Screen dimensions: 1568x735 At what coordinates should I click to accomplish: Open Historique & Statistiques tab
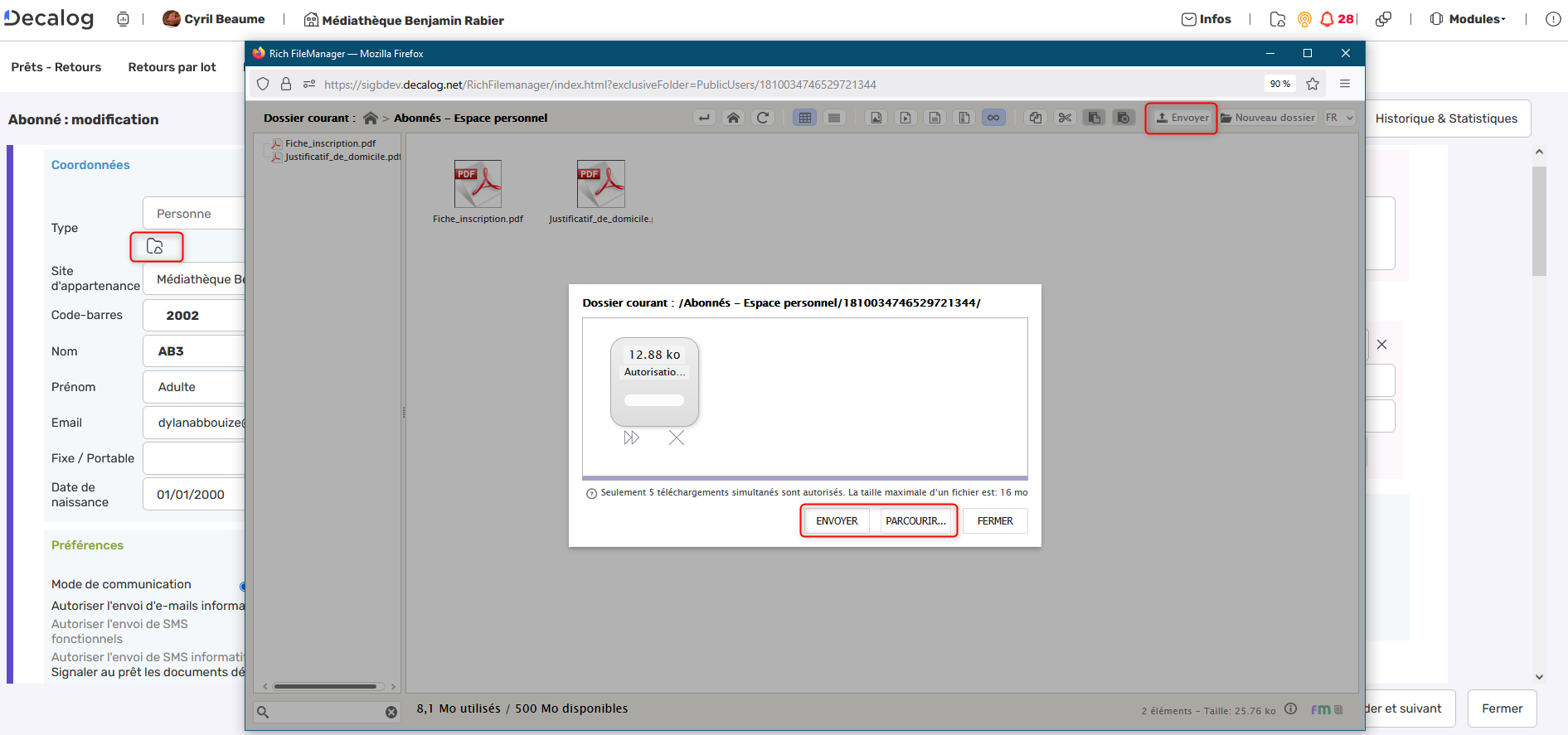pos(1446,118)
